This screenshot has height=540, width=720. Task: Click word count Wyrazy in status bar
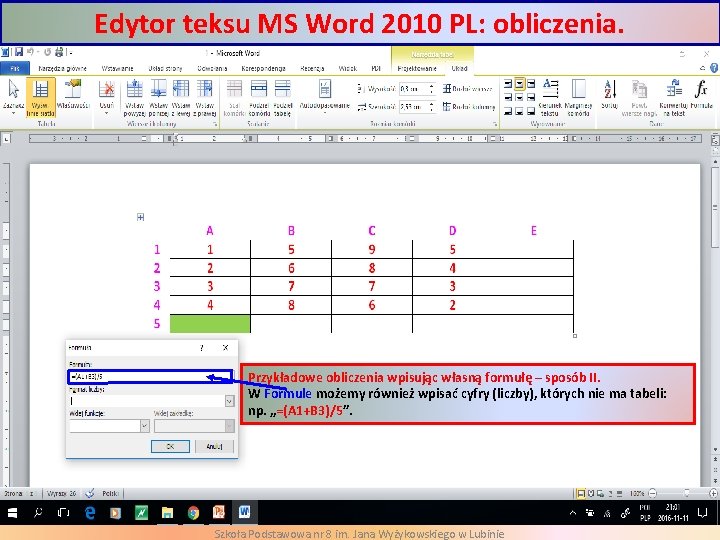click(x=61, y=494)
